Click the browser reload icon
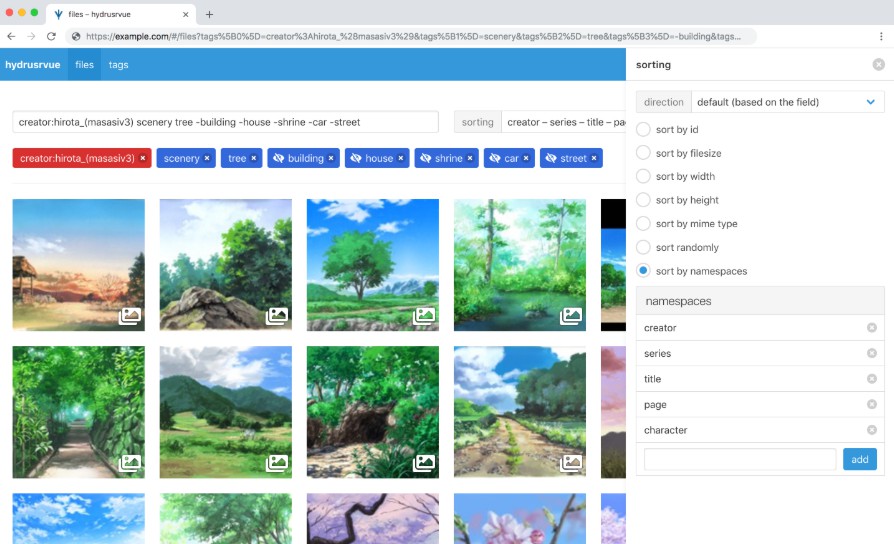Screen dimensions: 894x544 click(50, 36)
